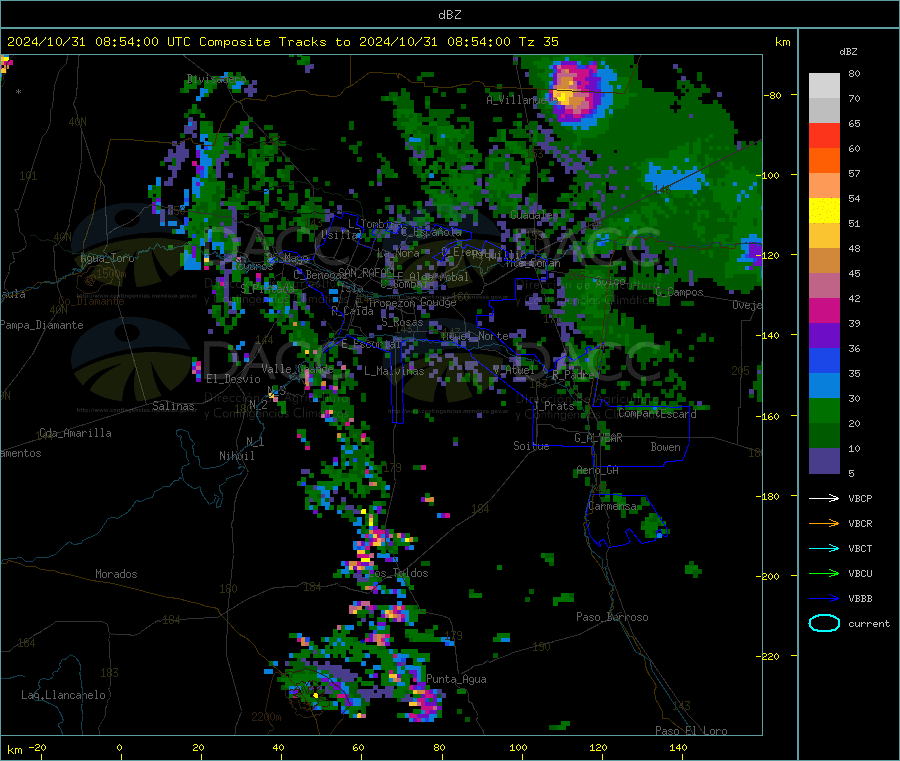Click the white VBCP arrow legend icon

824,498
